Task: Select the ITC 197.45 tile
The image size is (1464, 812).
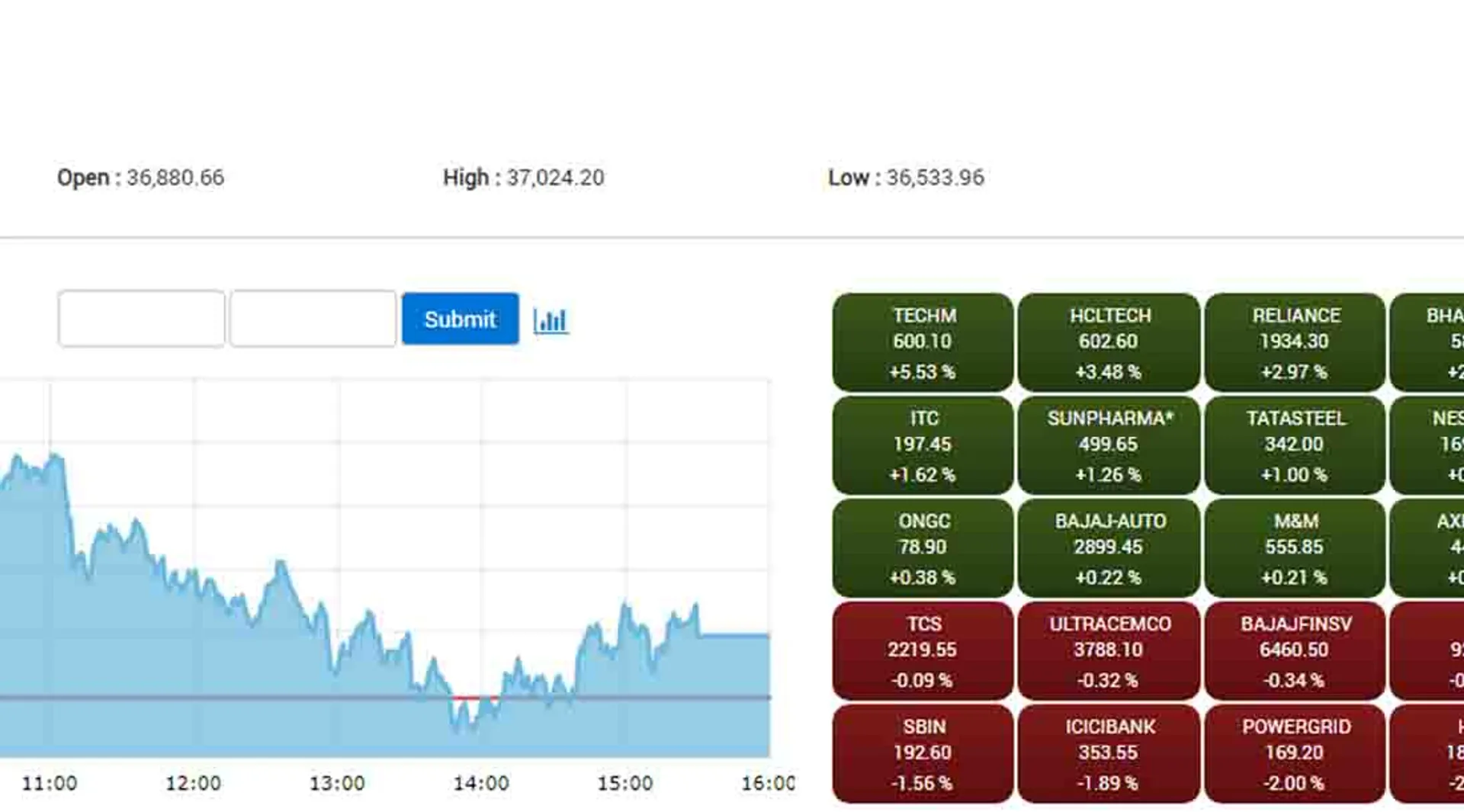Action: [923, 445]
